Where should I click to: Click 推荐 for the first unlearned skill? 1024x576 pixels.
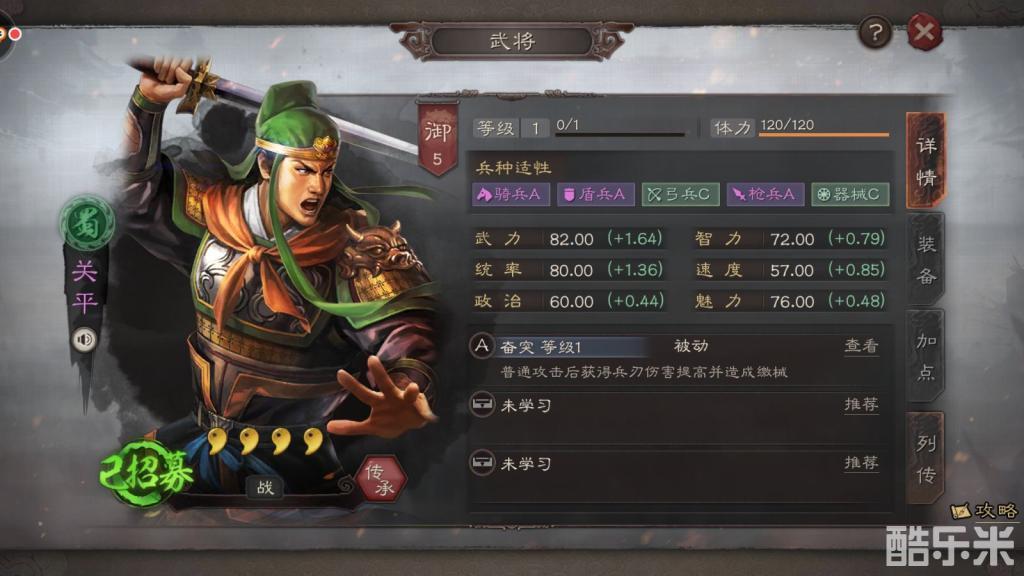[x=861, y=405]
